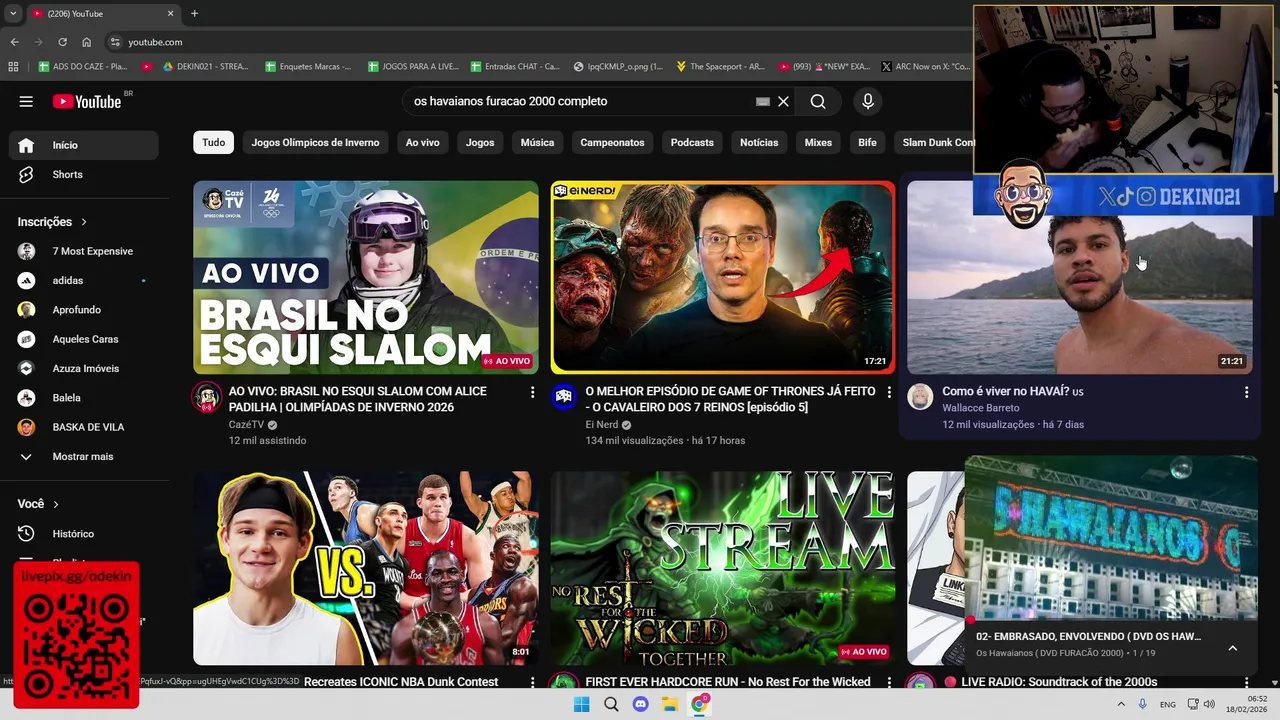Open Ei Nerd channel avatar
The width and height of the screenshot is (1280, 720).
pos(564,397)
